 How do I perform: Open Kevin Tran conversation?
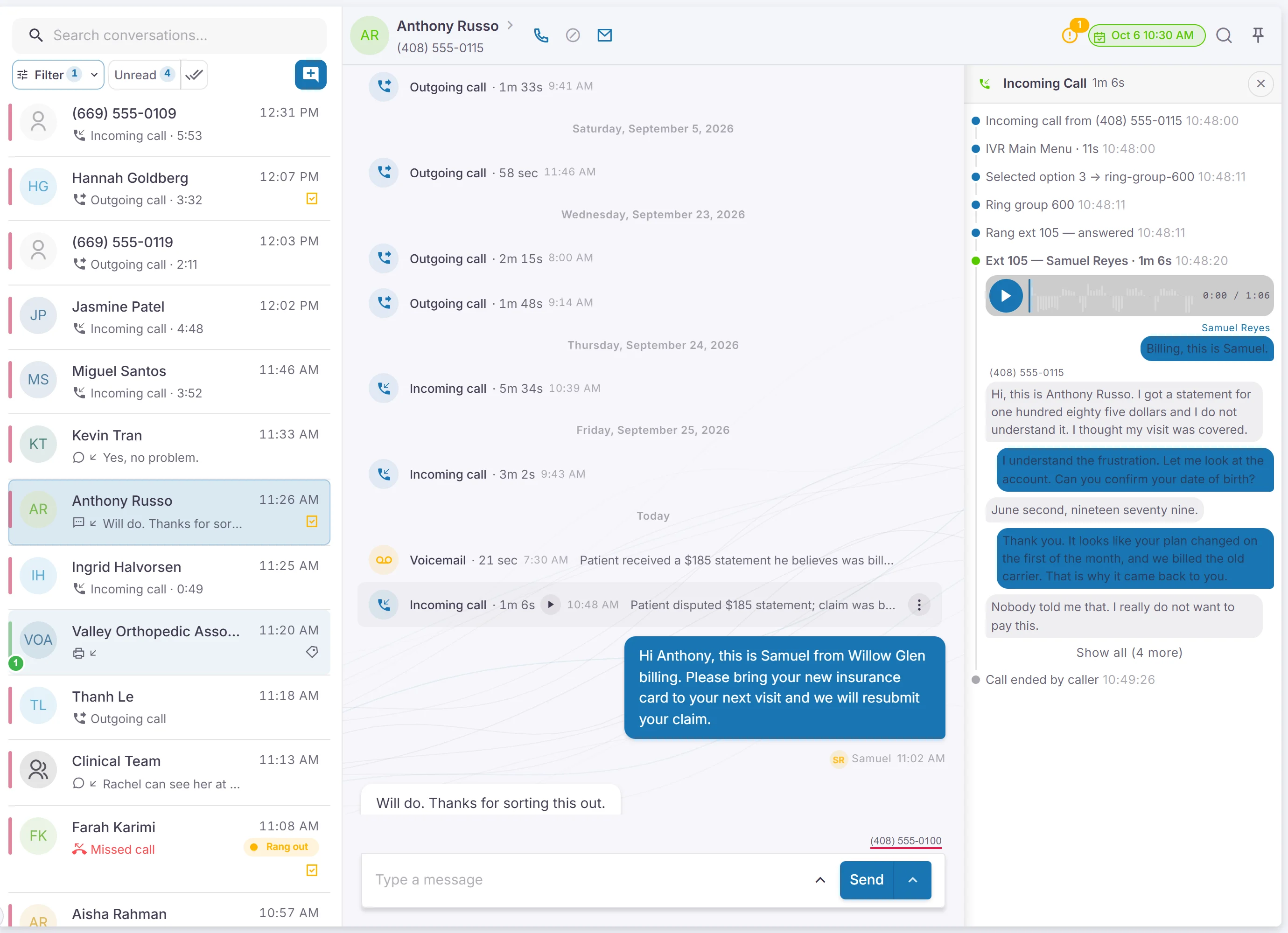[x=169, y=446]
